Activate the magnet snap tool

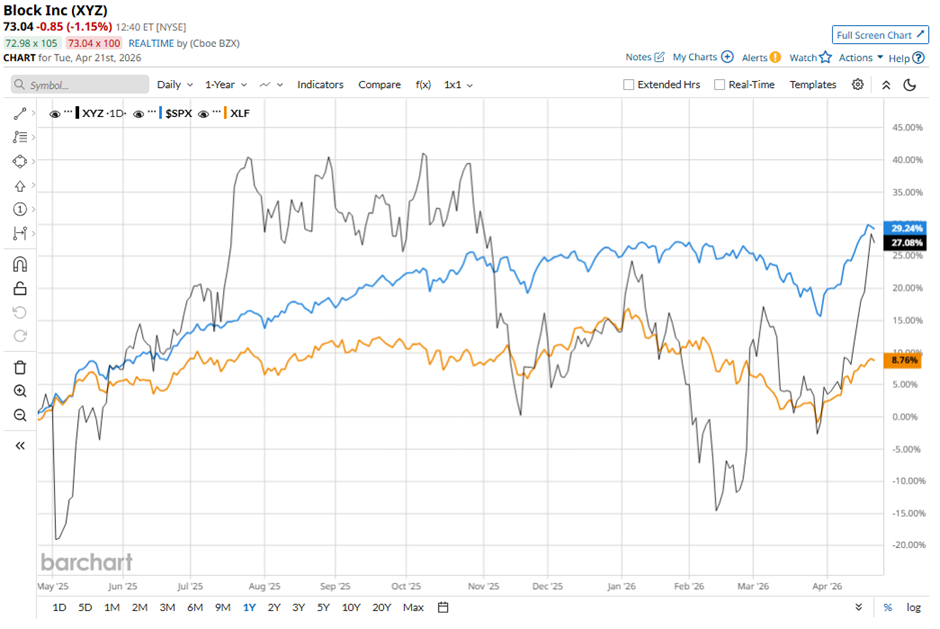coord(20,265)
